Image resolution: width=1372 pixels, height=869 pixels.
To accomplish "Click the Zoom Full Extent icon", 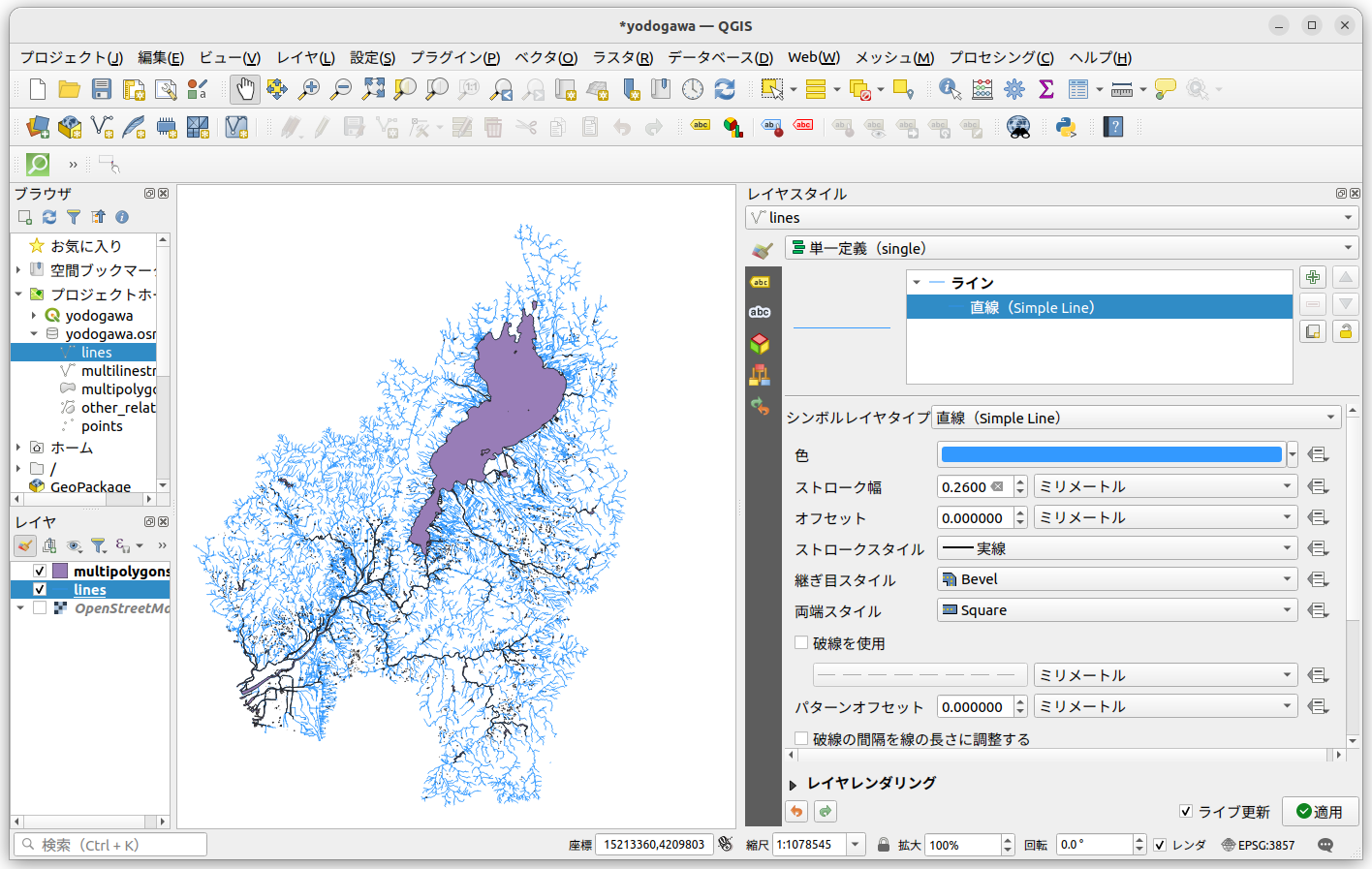I will [373, 88].
